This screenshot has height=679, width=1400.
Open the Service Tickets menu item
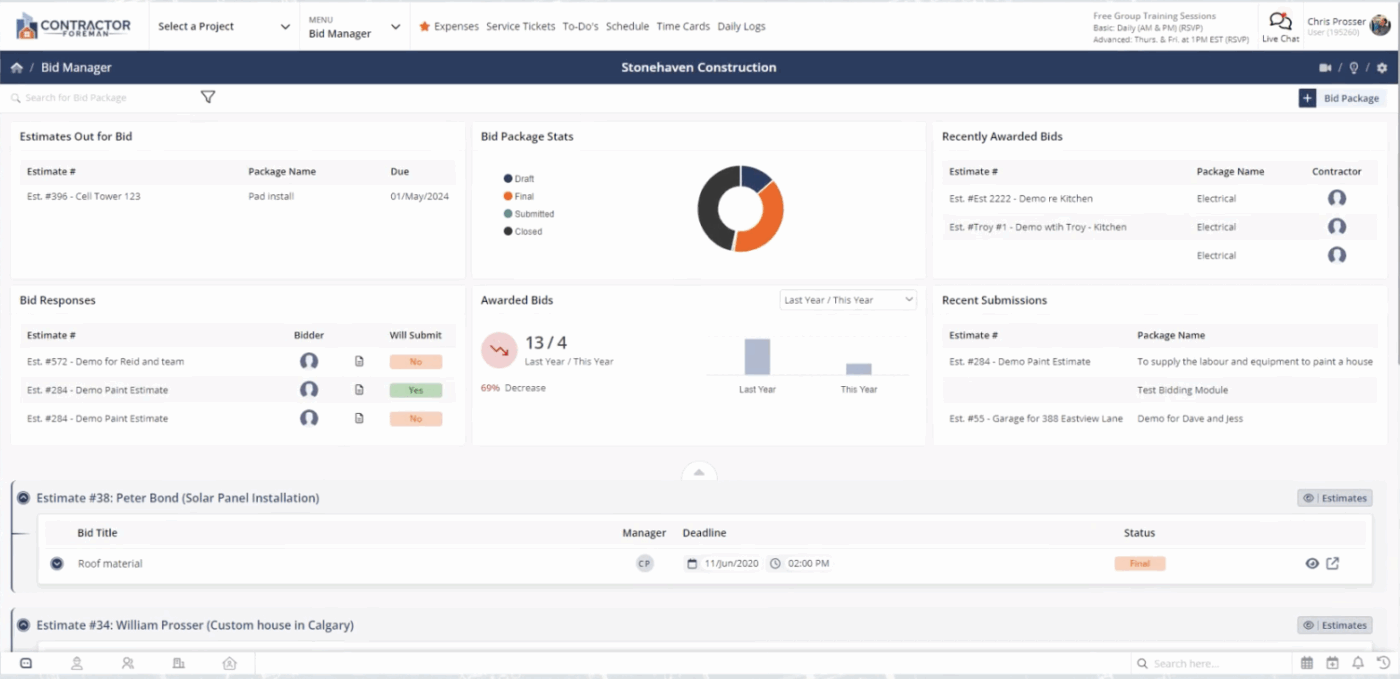520,26
